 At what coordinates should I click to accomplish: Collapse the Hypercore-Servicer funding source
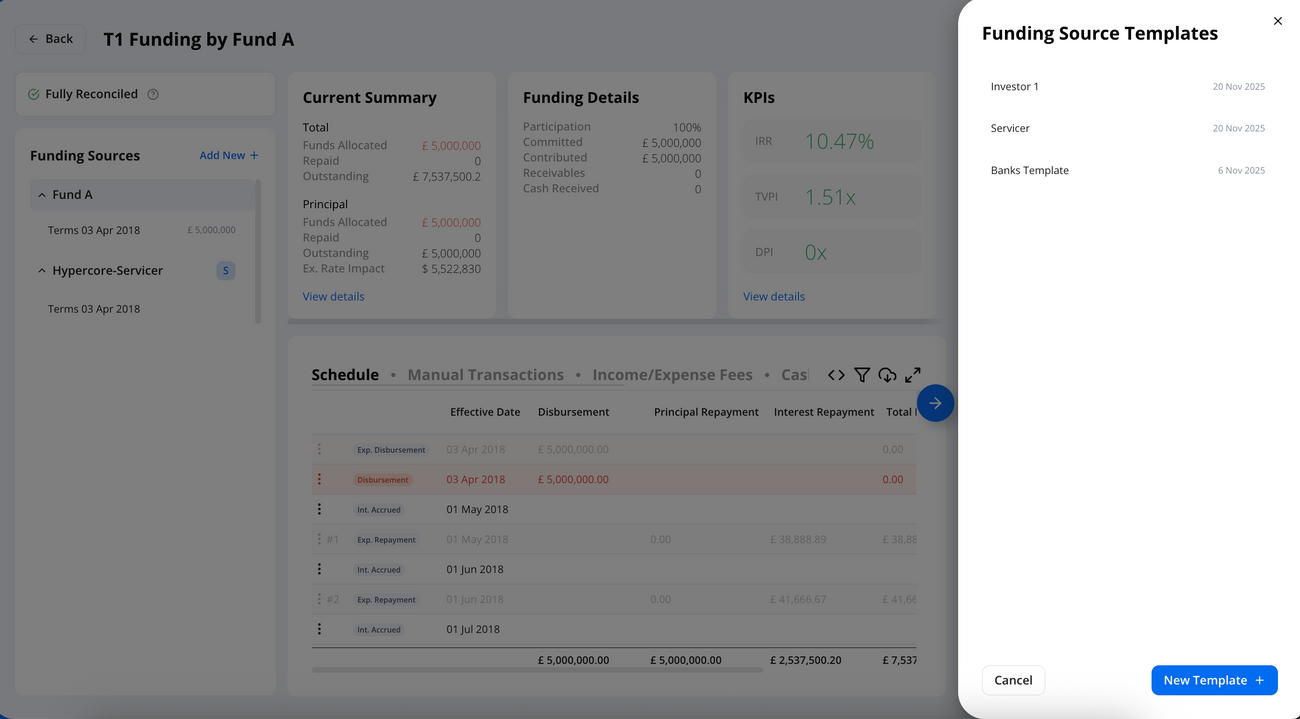tap(41, 270)
